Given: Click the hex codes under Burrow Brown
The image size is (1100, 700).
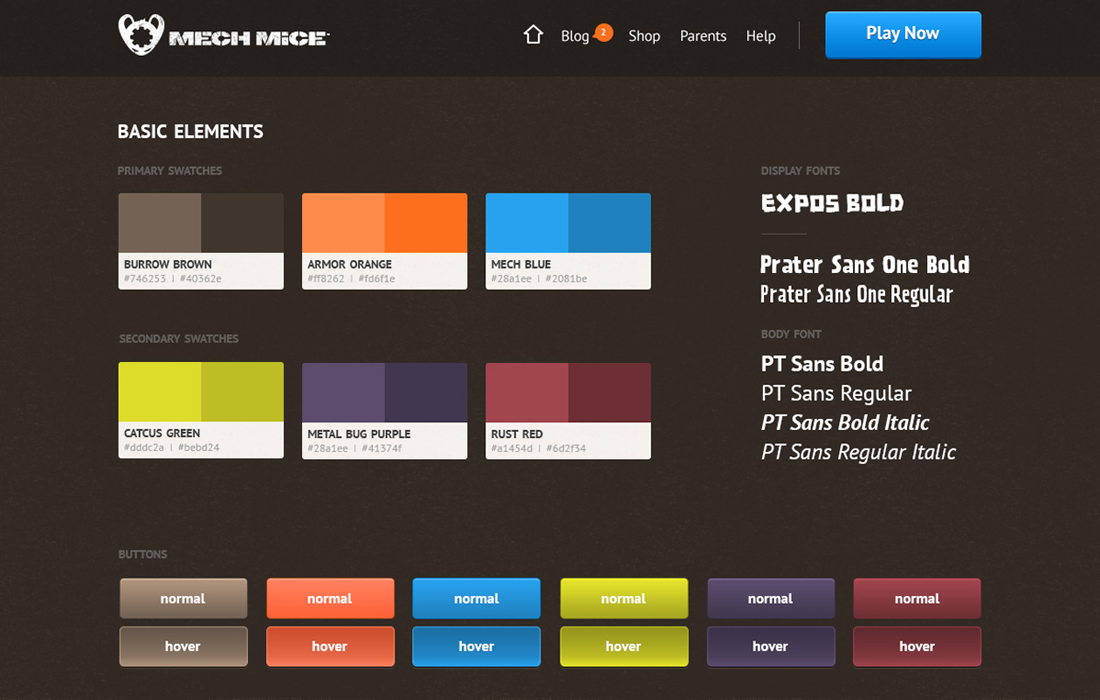Looking at the screenshot, I should pos(173,278).
